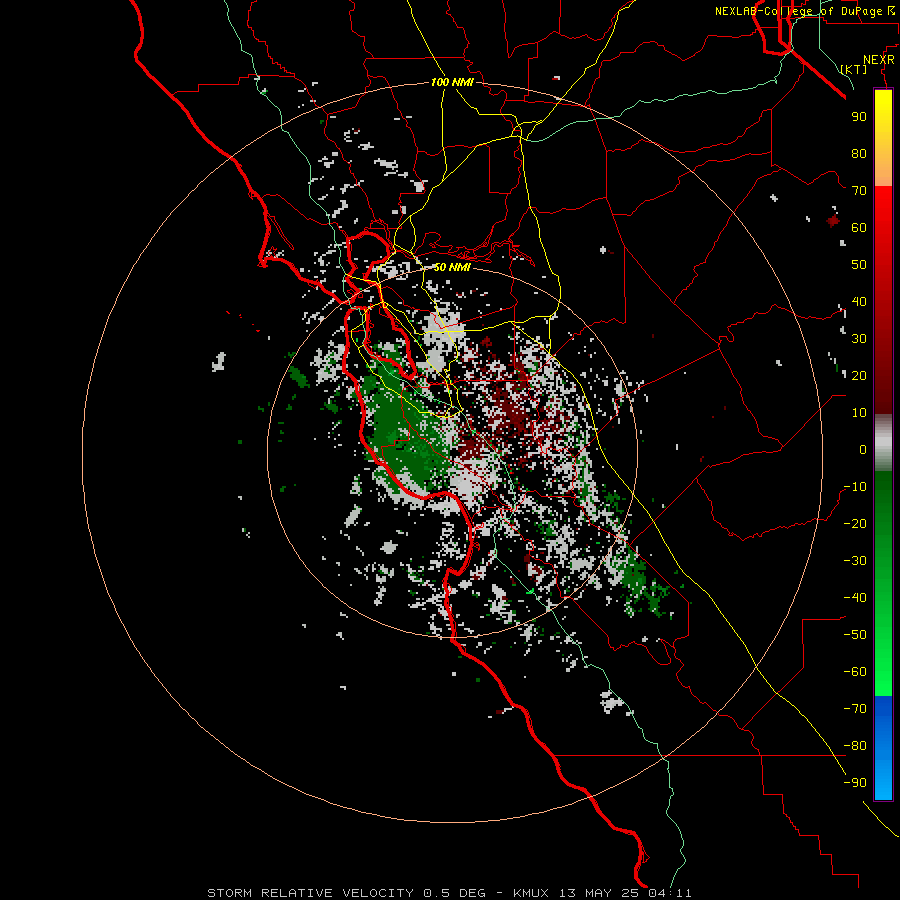Click the positive 20 value on the velocity scale
Image resolution: width=900 pixels, height=900 pixels.
tap(859, 375)
